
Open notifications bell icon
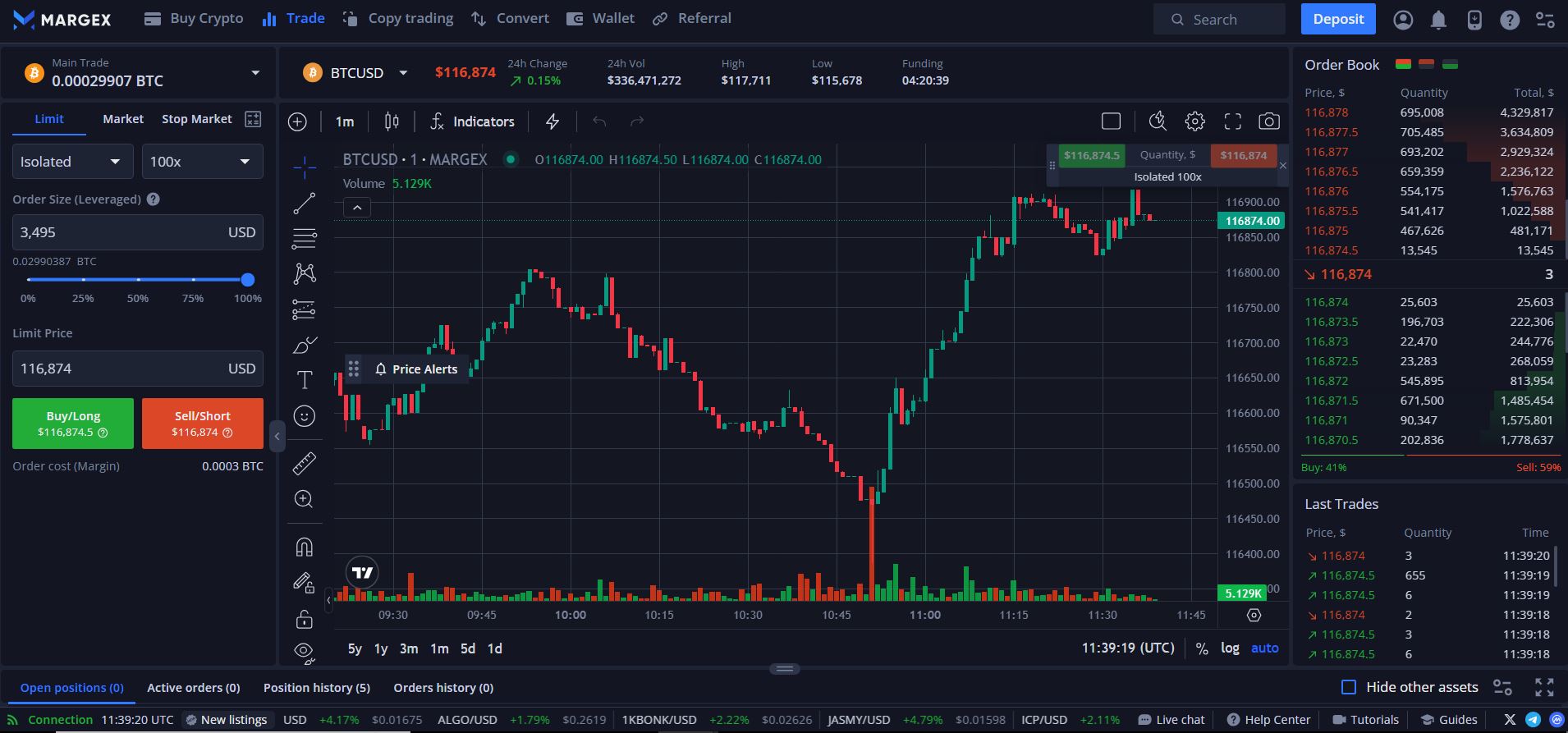tap(1438, 20)
